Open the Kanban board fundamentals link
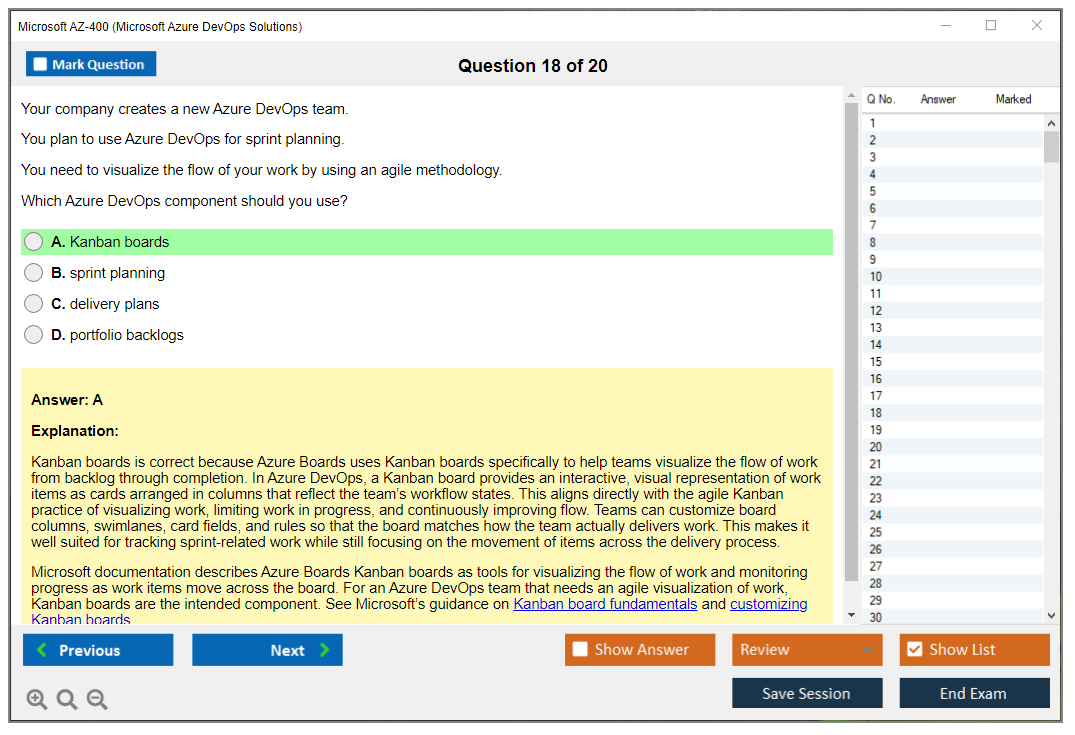 pos(605,604)
